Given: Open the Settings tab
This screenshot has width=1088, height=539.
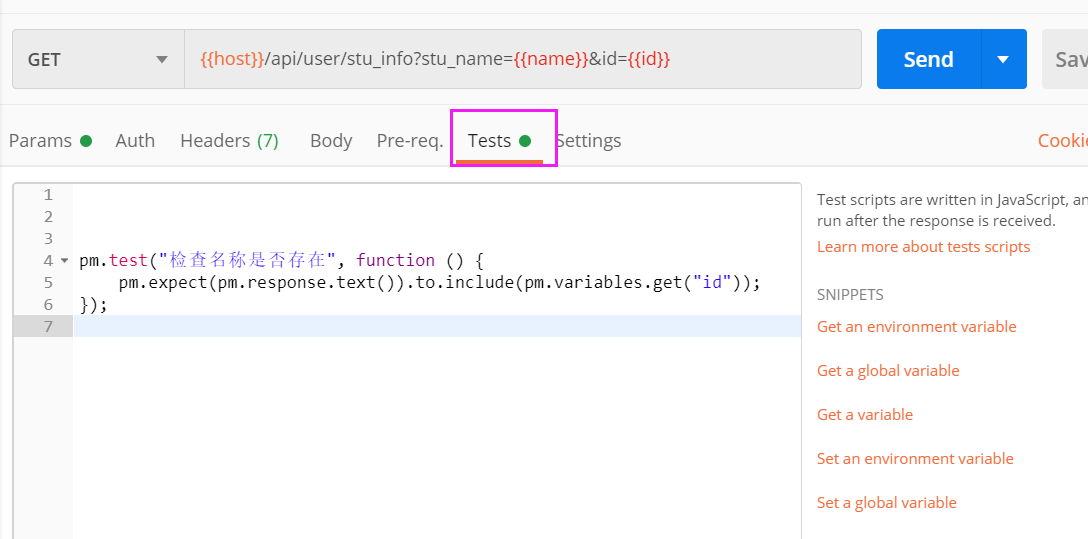Looking at the screenshot, I should tap(589, 141).
